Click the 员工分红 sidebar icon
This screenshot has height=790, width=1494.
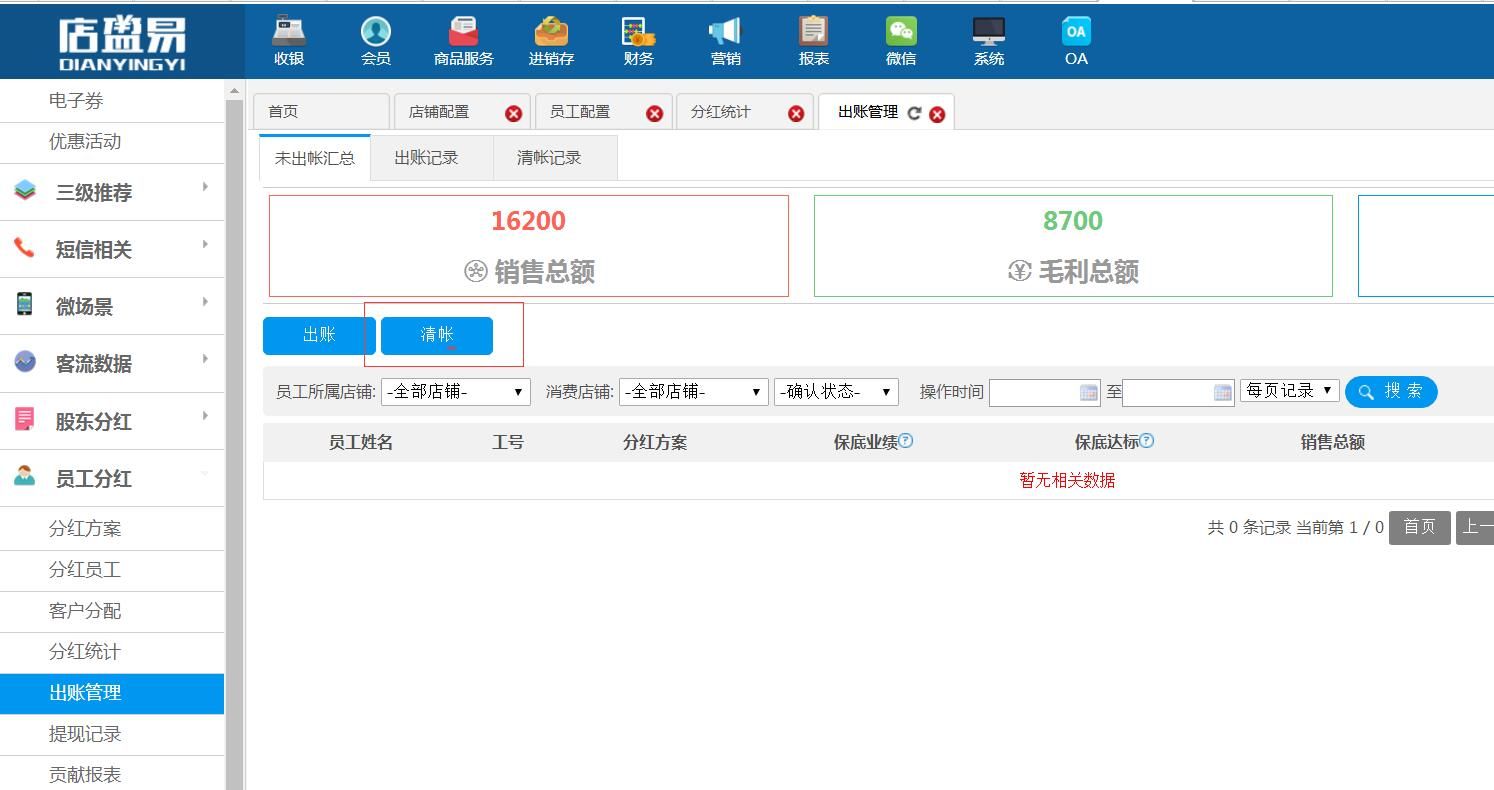25,476
